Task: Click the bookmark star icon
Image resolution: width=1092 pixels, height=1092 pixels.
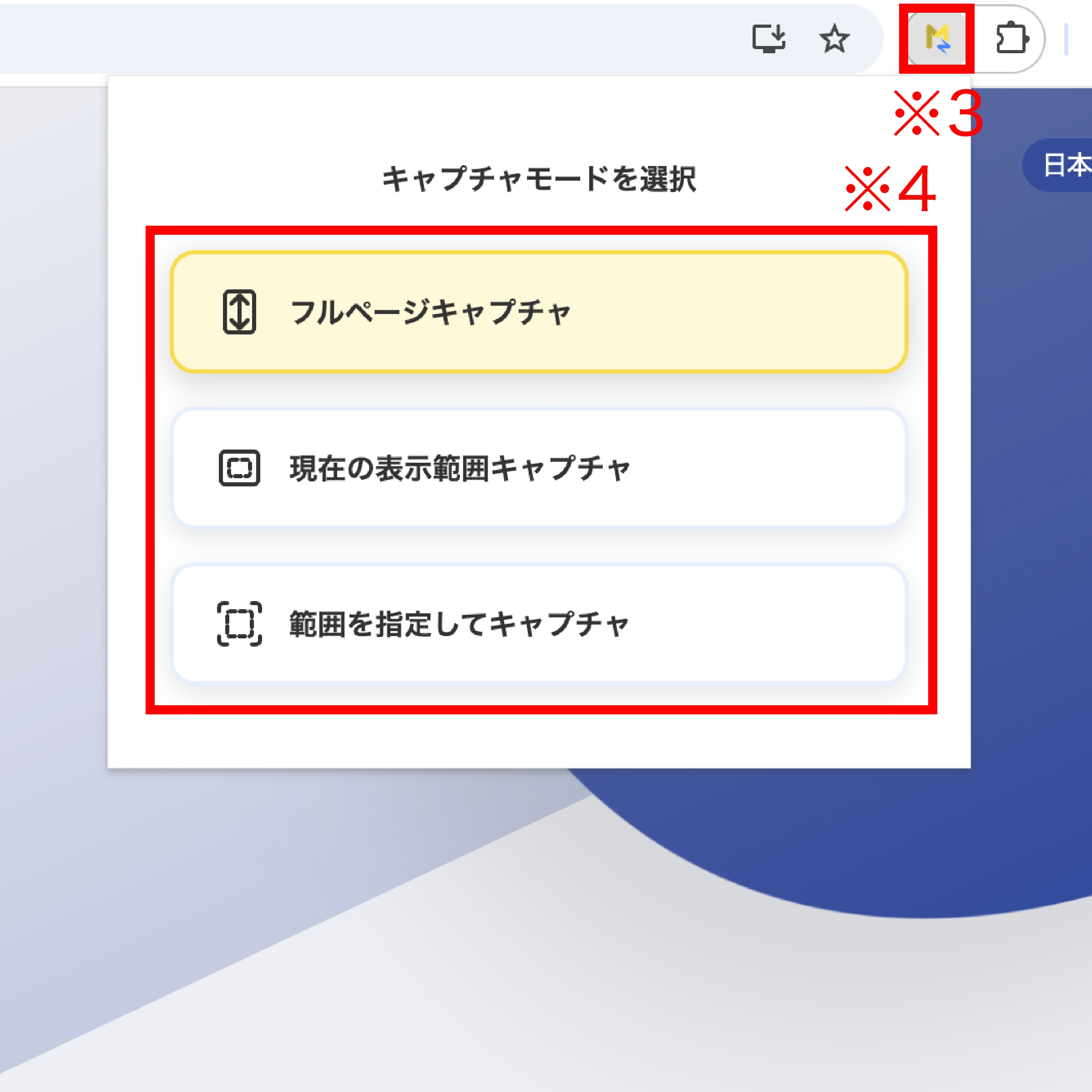Action: click(x=835, y=38)
